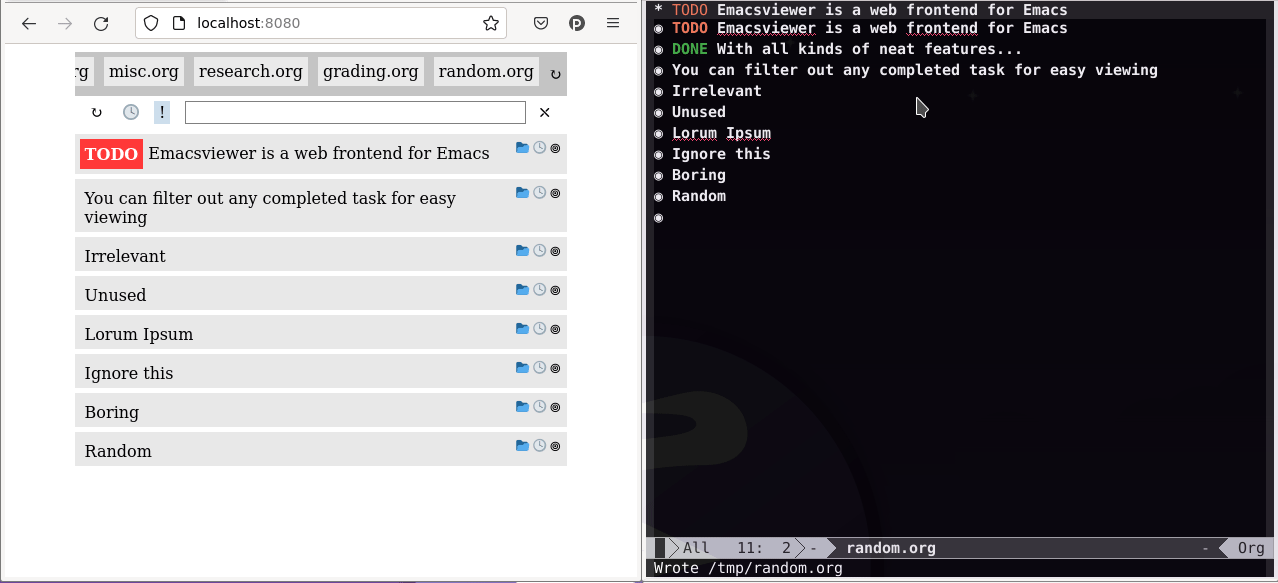Click target icon on Boring row
Screen dimensions: 1278x583
click(555, 407)
